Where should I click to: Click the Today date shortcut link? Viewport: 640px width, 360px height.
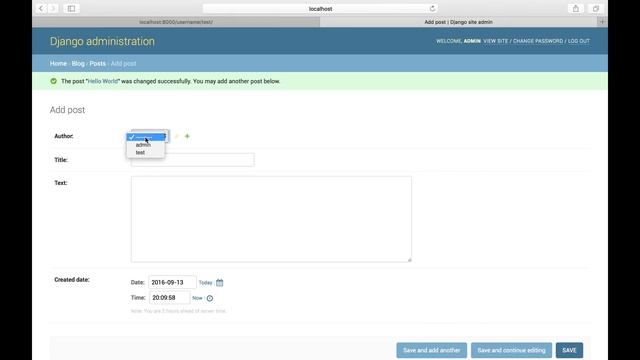tap(205, 283)
